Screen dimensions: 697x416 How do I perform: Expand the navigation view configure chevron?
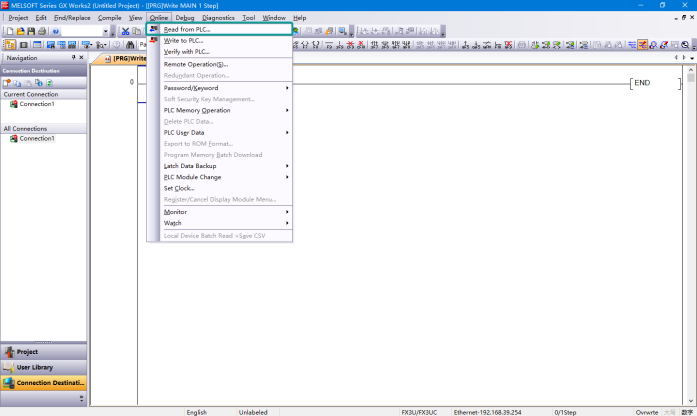(x=81, y=398)
